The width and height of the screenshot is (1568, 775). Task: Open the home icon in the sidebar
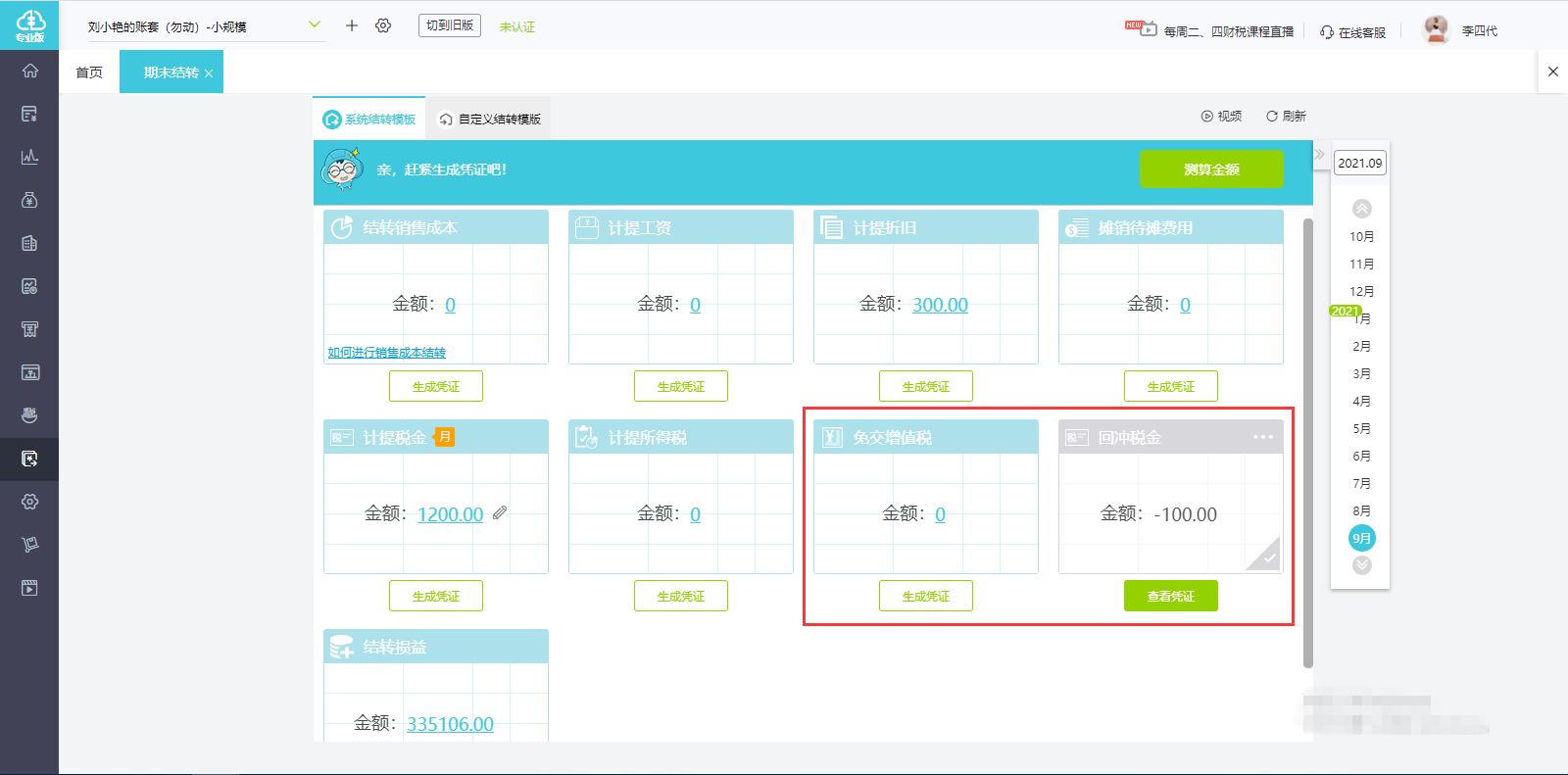click(x=30, y=71)
